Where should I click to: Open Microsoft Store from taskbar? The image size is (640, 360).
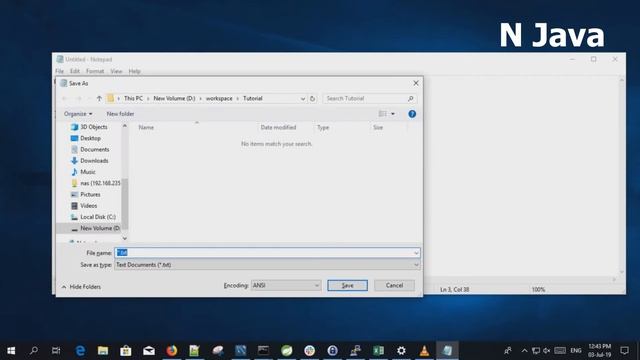[x=126, y=351]
